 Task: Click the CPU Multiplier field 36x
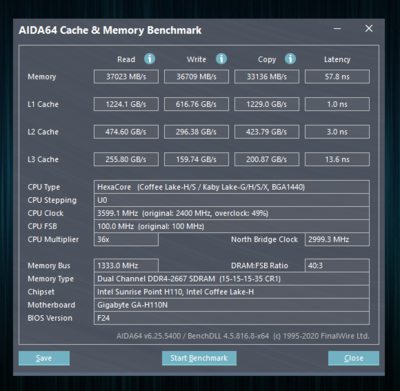click(126, 239)
